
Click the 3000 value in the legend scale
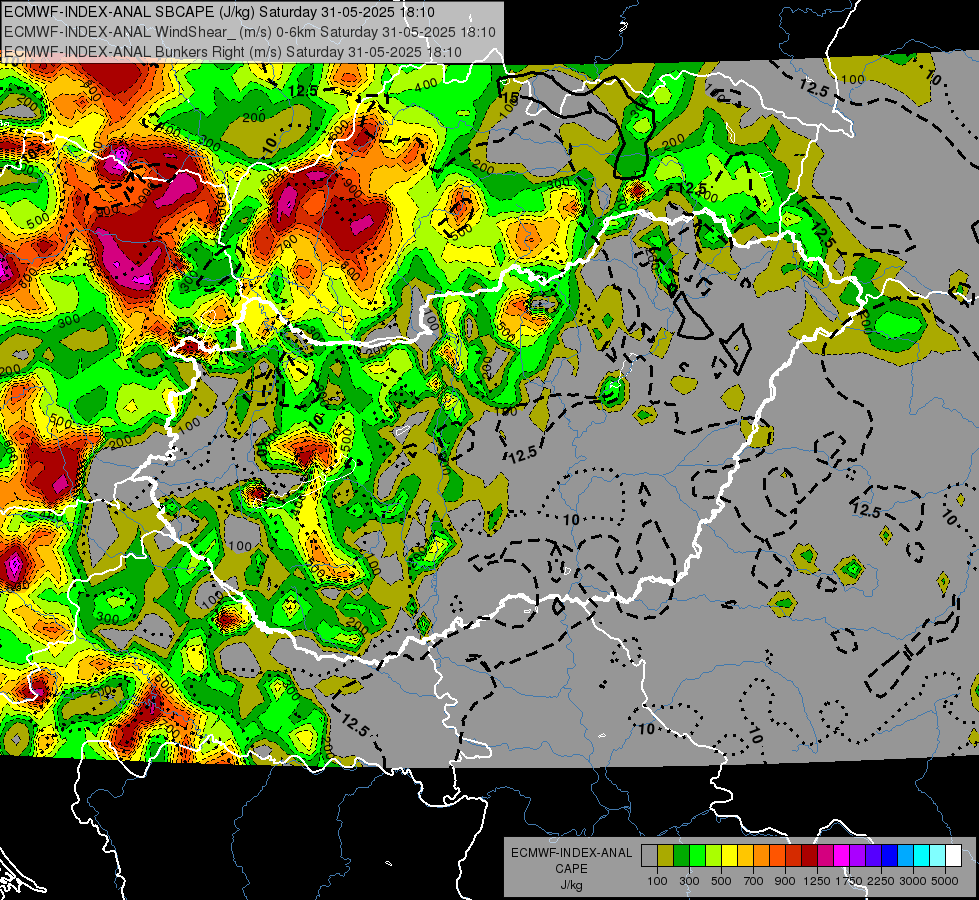click(913, 881)
